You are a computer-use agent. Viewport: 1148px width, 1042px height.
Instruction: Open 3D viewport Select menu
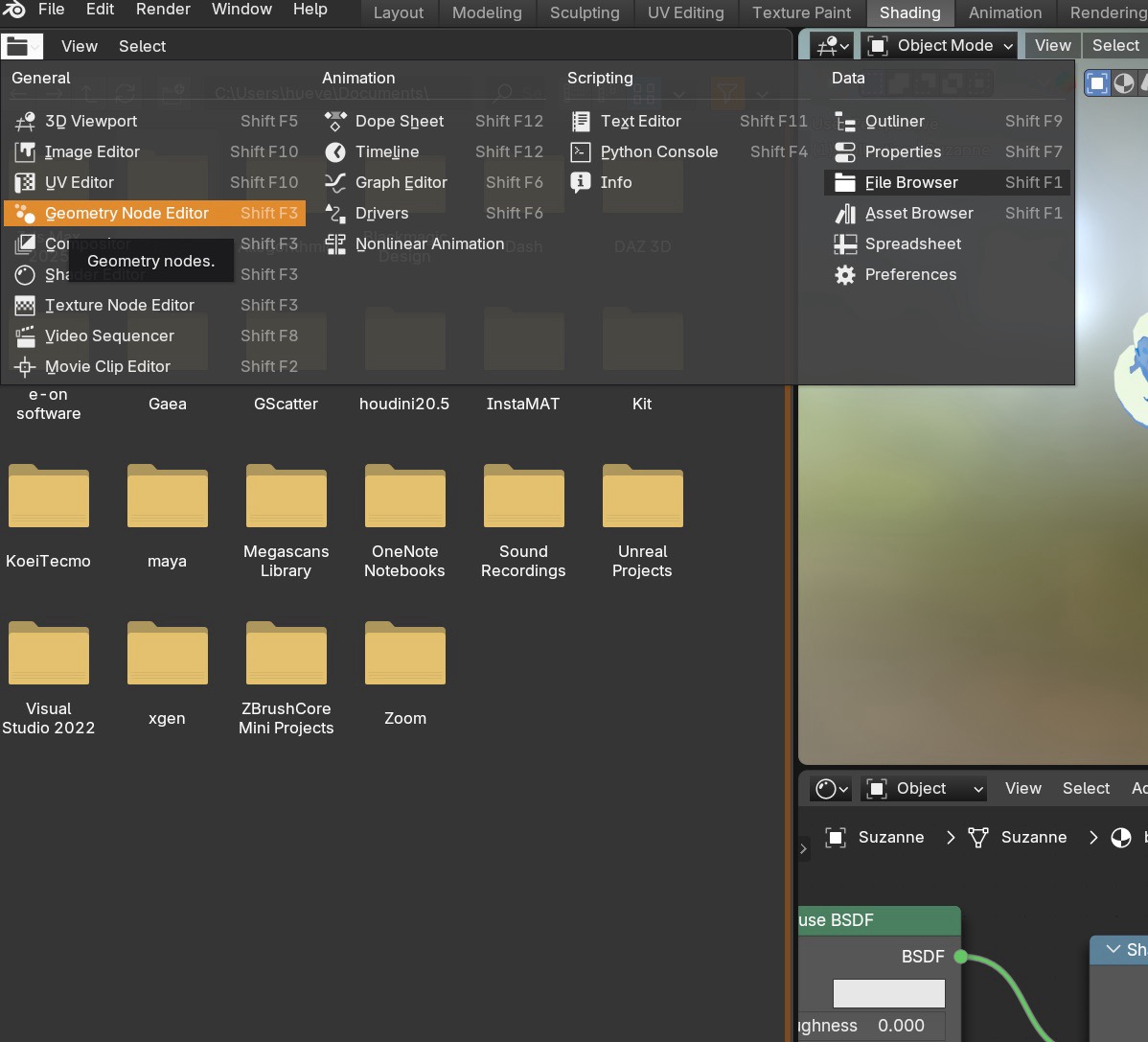point(1115,45)
